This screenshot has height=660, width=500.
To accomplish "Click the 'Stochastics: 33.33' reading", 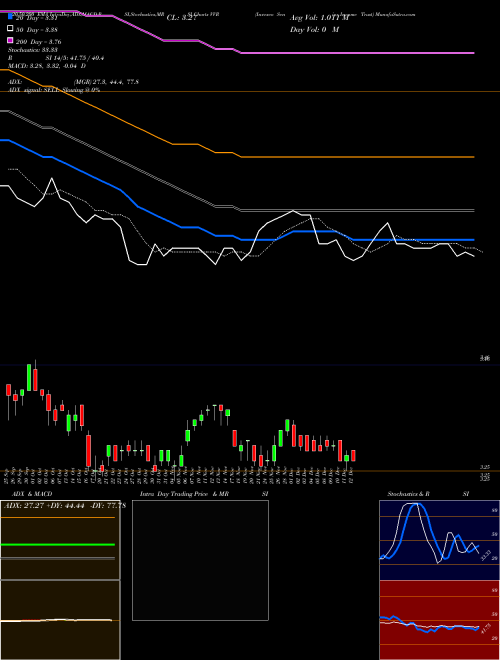I will (33, 50).
